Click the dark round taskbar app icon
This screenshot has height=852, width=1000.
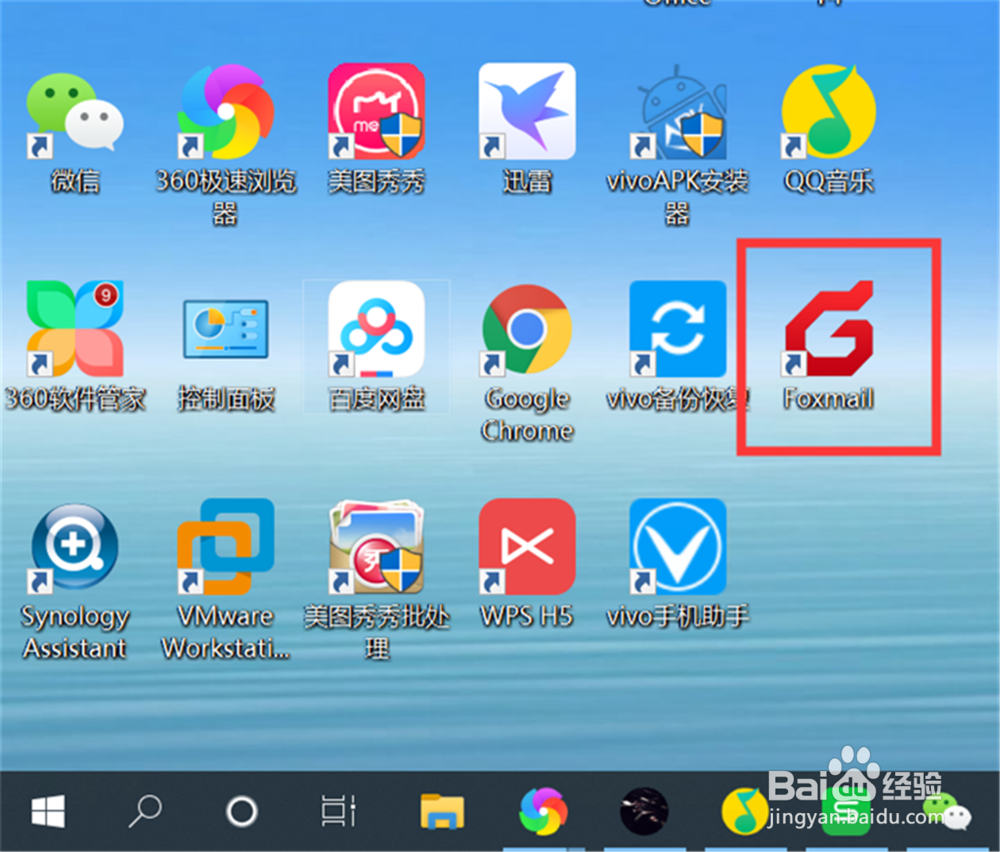(x=644, y=811)
